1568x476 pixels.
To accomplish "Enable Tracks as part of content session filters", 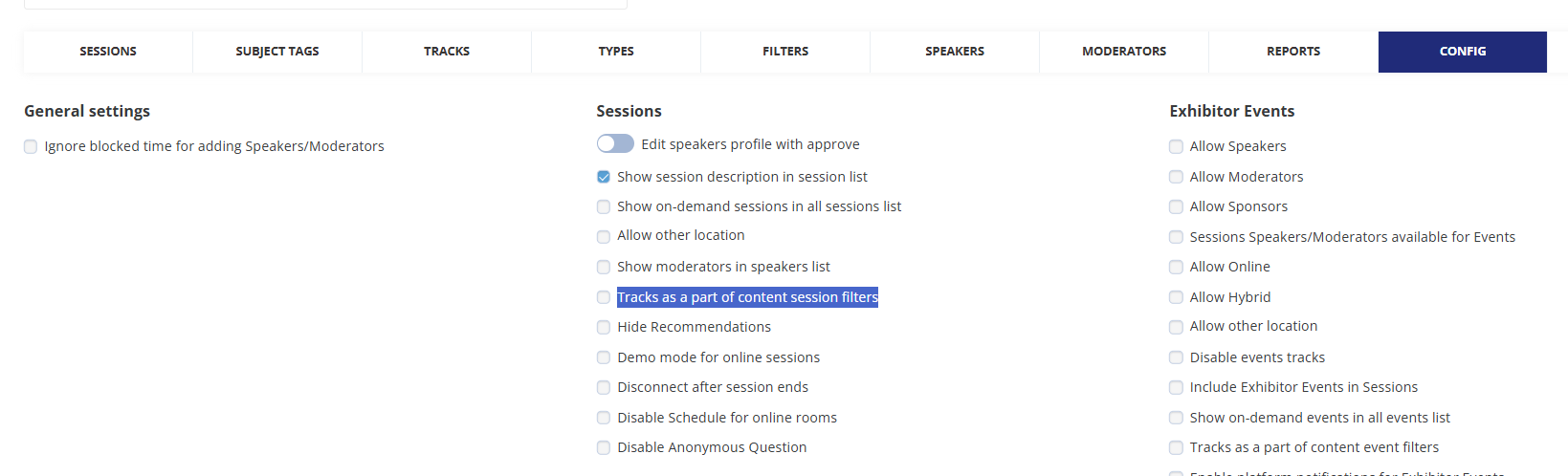I will pos(604,297).
